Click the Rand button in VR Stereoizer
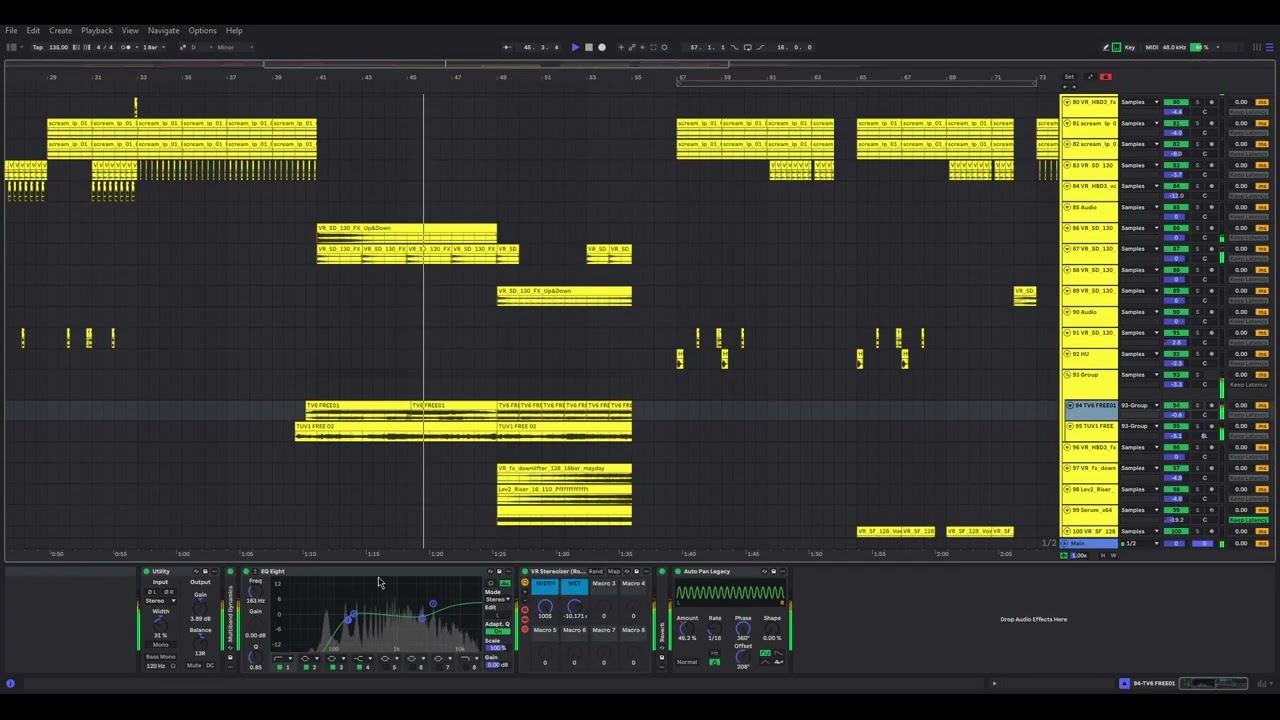 (596, 572)
